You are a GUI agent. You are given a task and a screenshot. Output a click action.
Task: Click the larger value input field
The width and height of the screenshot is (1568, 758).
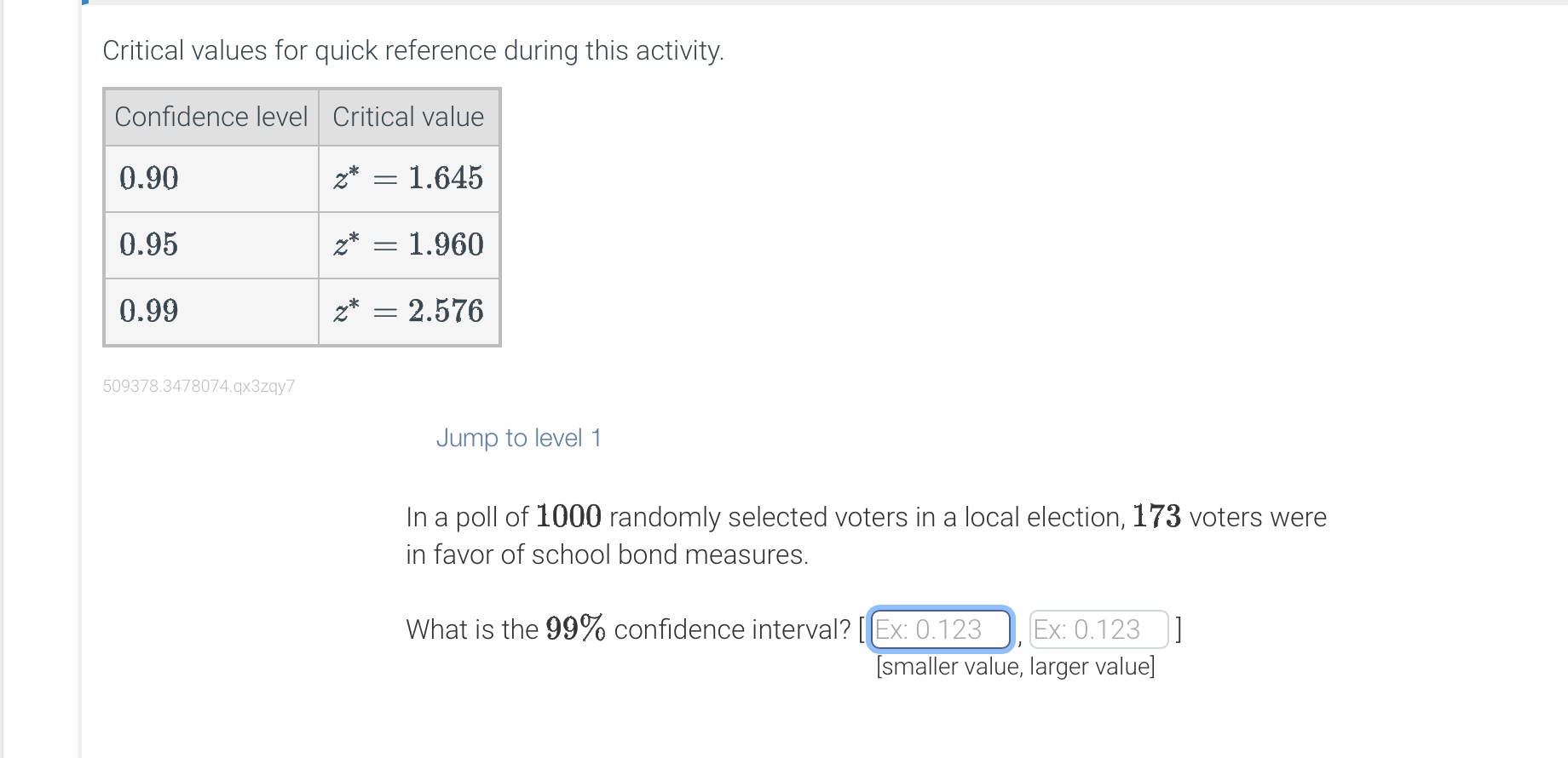[x=1098, y=629]
